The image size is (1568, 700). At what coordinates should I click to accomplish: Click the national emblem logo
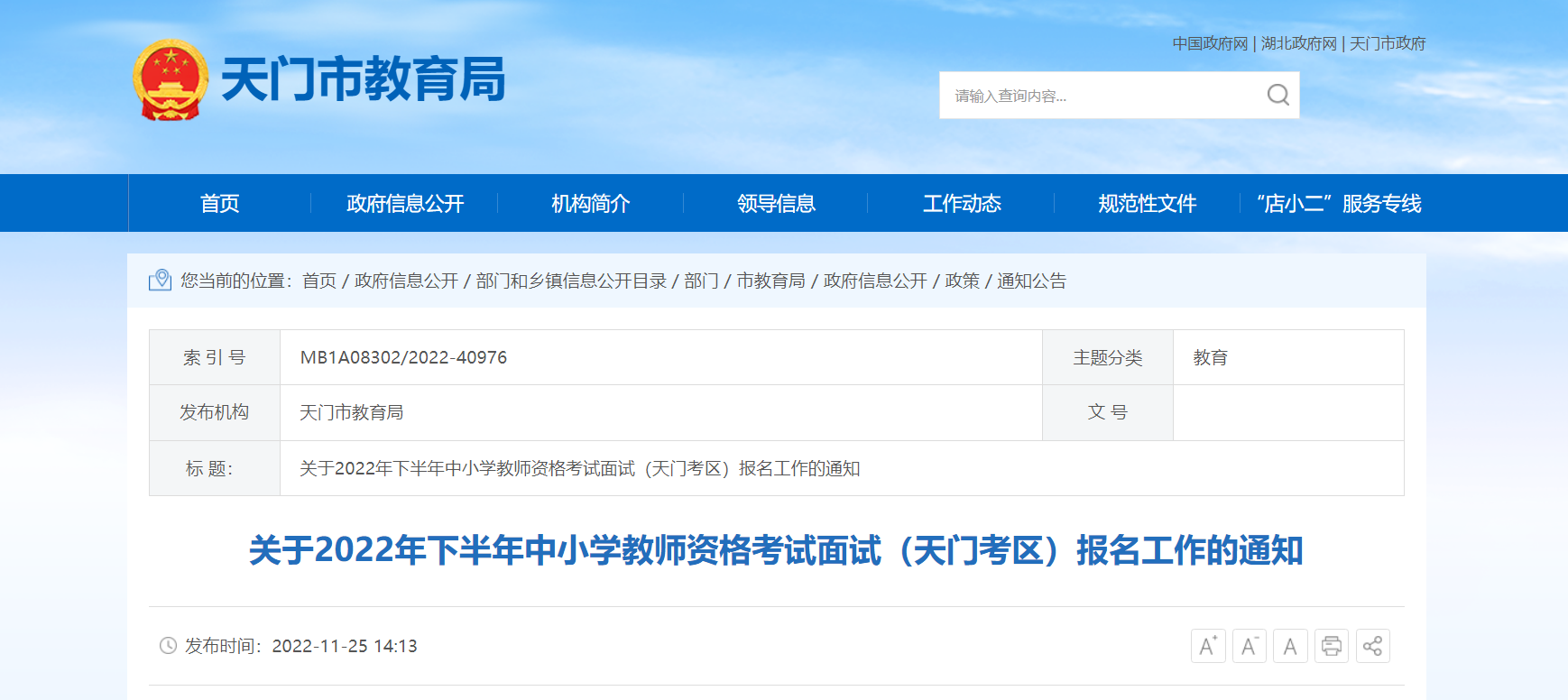pyautogui.click(x=171, y=79)
